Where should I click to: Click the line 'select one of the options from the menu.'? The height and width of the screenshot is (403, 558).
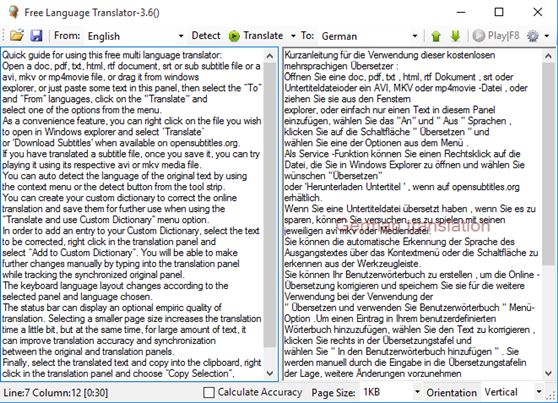(x=82, y=110)
